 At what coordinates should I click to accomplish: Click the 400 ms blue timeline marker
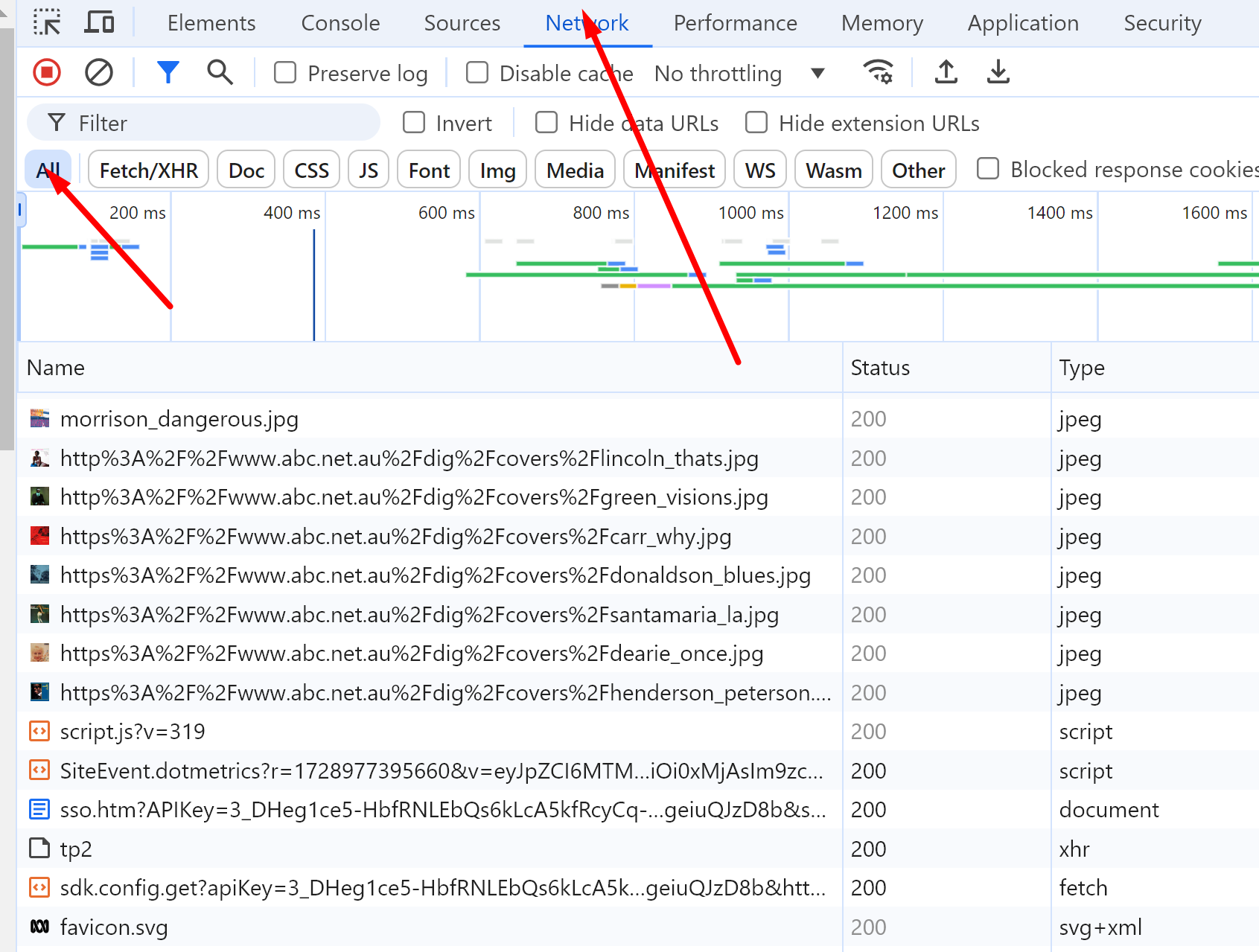[314, 285]
